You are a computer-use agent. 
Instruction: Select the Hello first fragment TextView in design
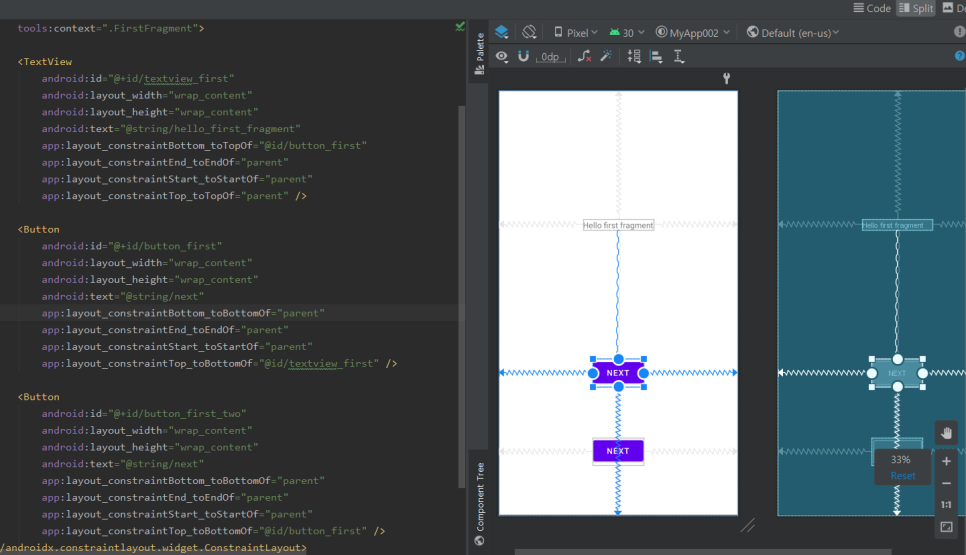pyautogui.click(x=618, y=225)
